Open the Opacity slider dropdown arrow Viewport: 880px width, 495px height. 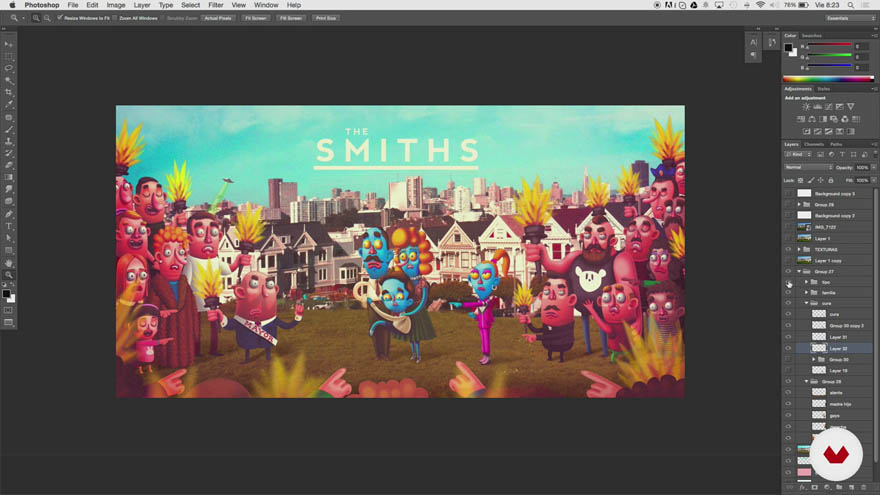pos(873,167)
